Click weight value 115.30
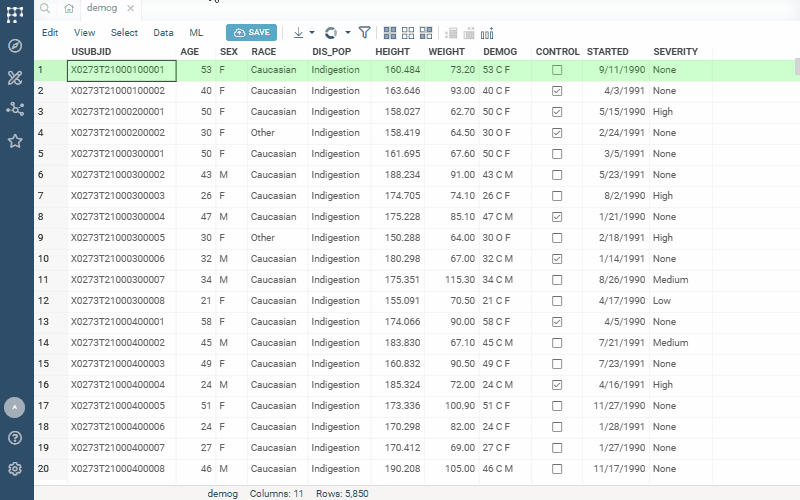Viewport: 800px width, 500px height. (460, 280)
